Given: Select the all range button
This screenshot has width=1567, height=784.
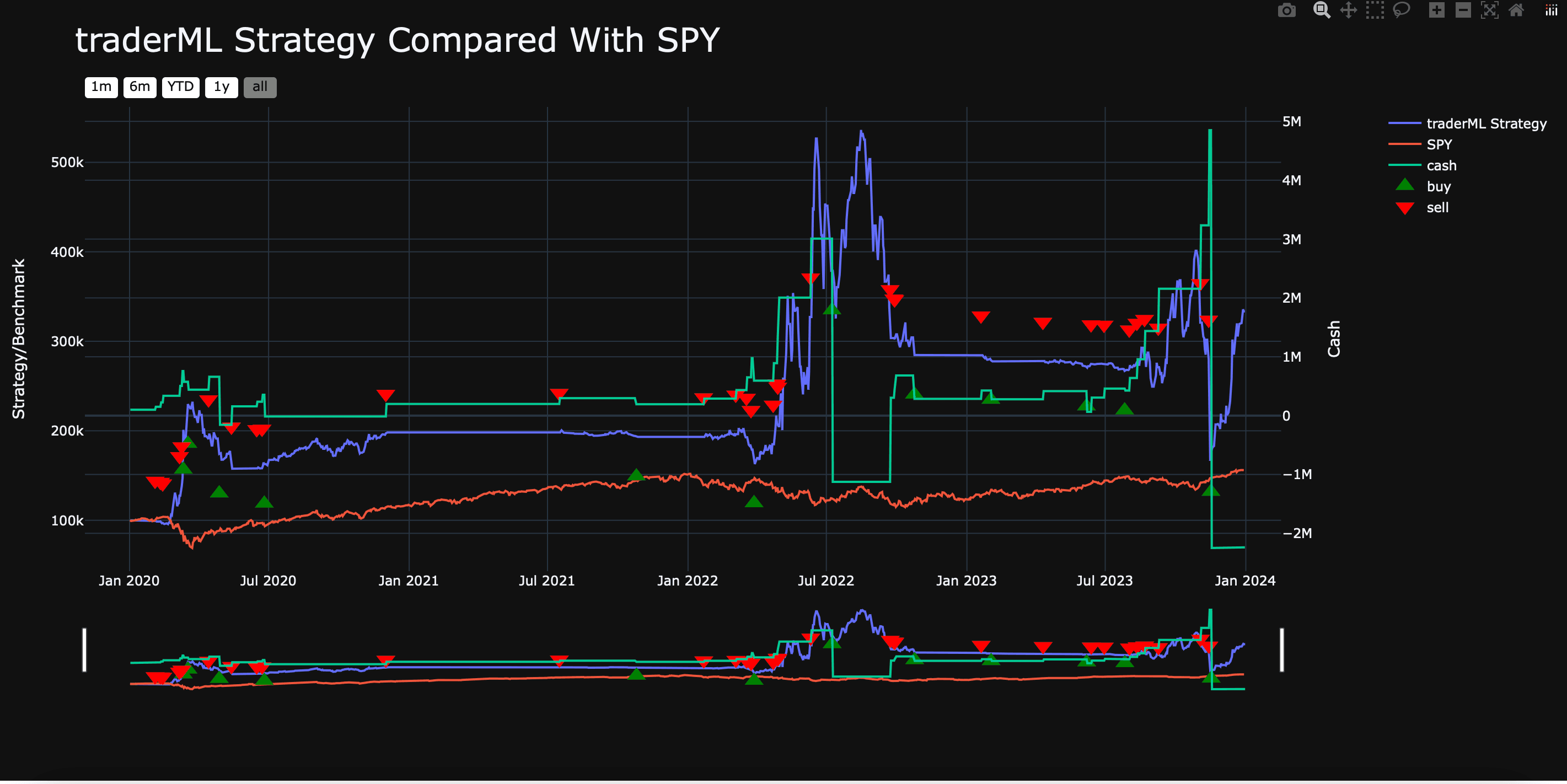Looking at the screenshot, I should (260, 87).
